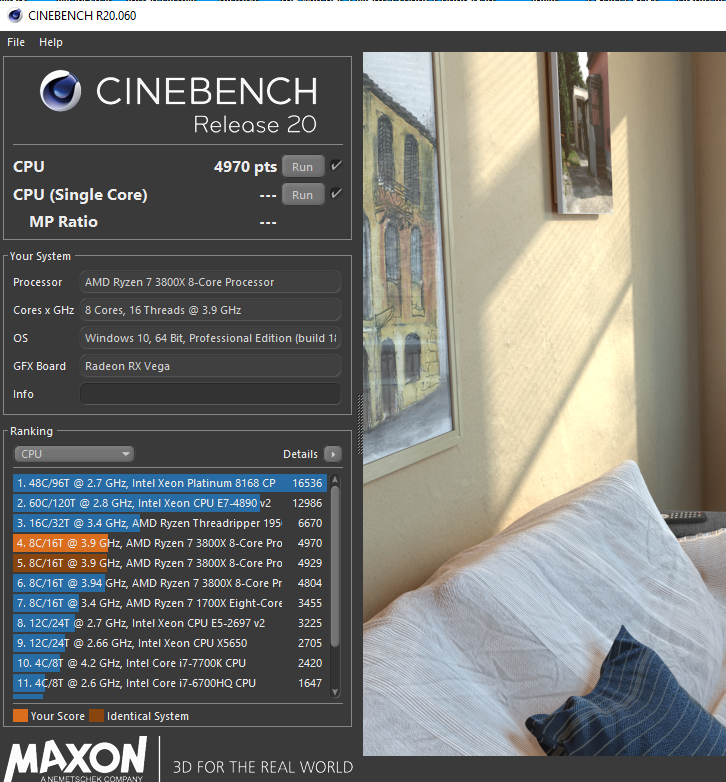Select ranking row 1 Intel Xeon Platinum 8168

pyautogui.click(x=170, y=483)
